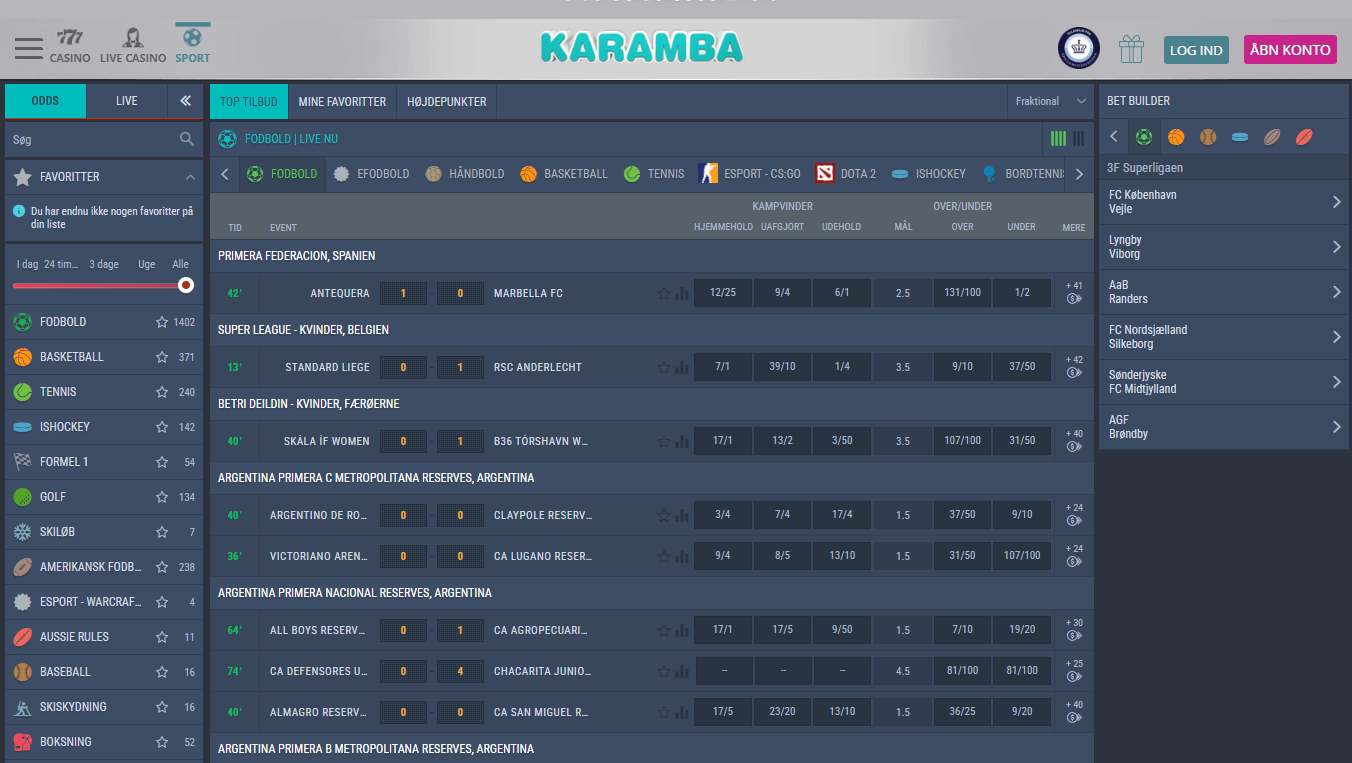Open Boksning in the sports list
The image size is (1352, 763).
[x=103, y=742]
